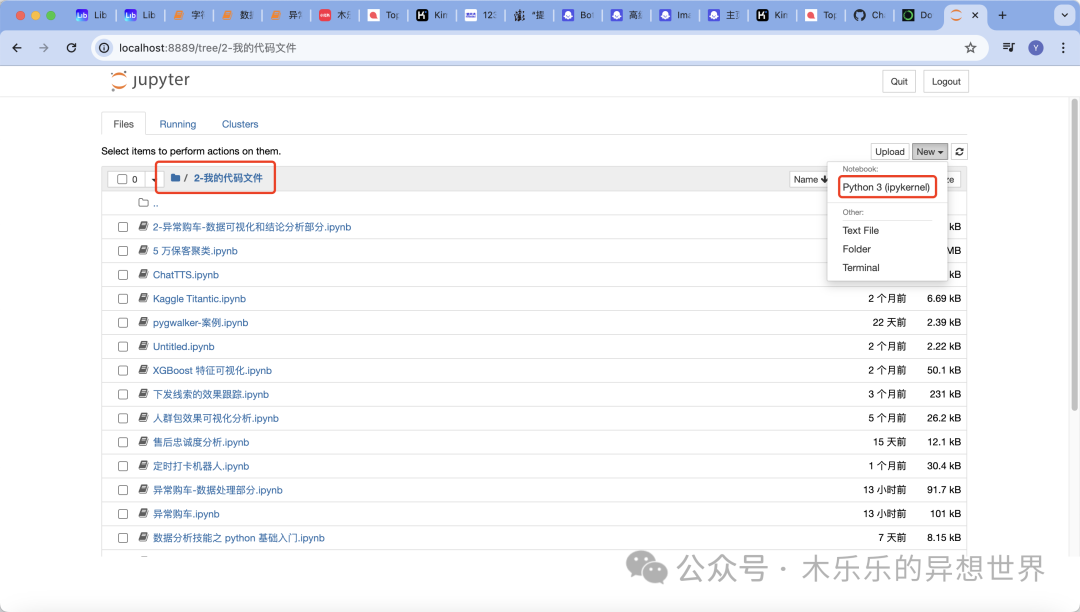This screenshot has width=1080, height=612.
Task: Click the Logout button
Action: tap(946, 81)
